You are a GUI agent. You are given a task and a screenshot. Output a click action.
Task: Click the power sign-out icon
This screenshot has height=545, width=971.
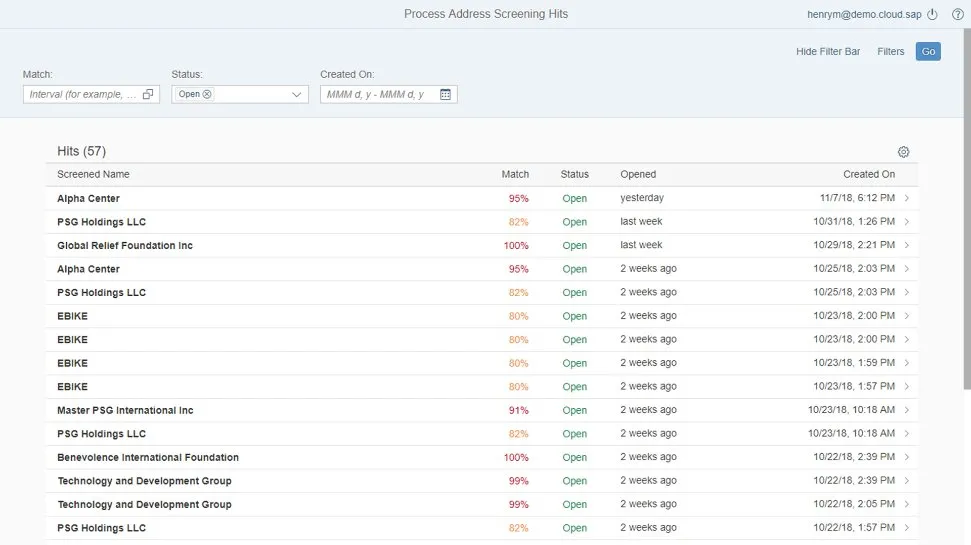coord(933,14)
